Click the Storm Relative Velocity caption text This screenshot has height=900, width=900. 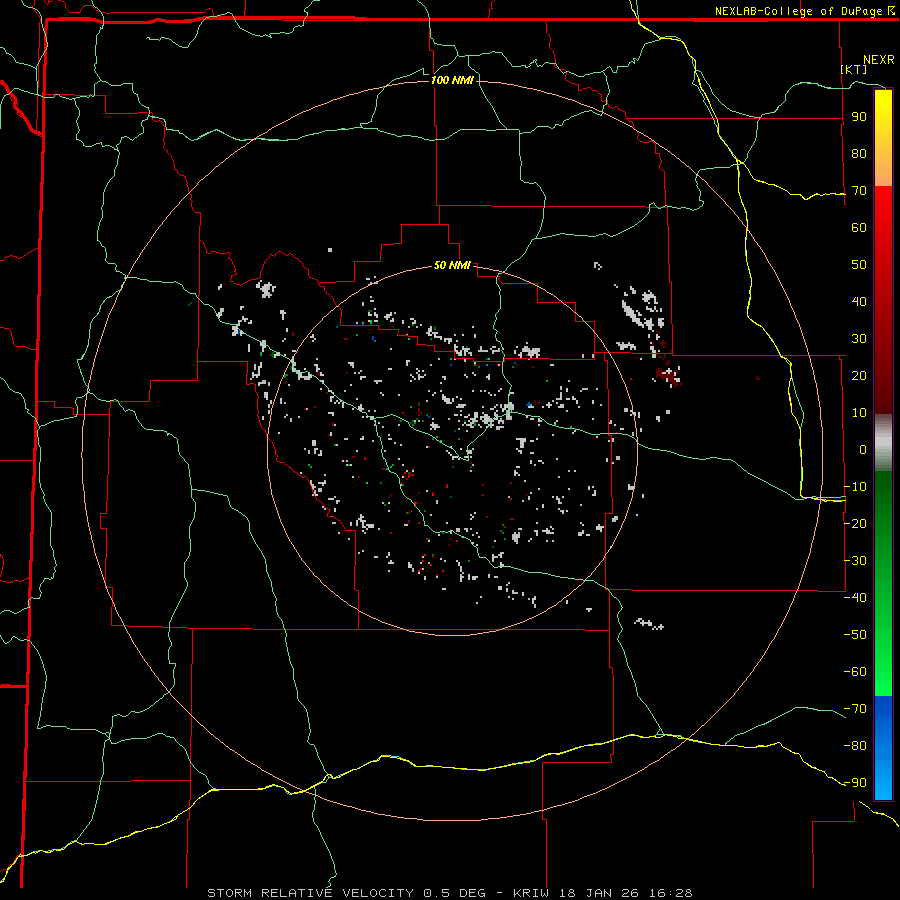449,893
